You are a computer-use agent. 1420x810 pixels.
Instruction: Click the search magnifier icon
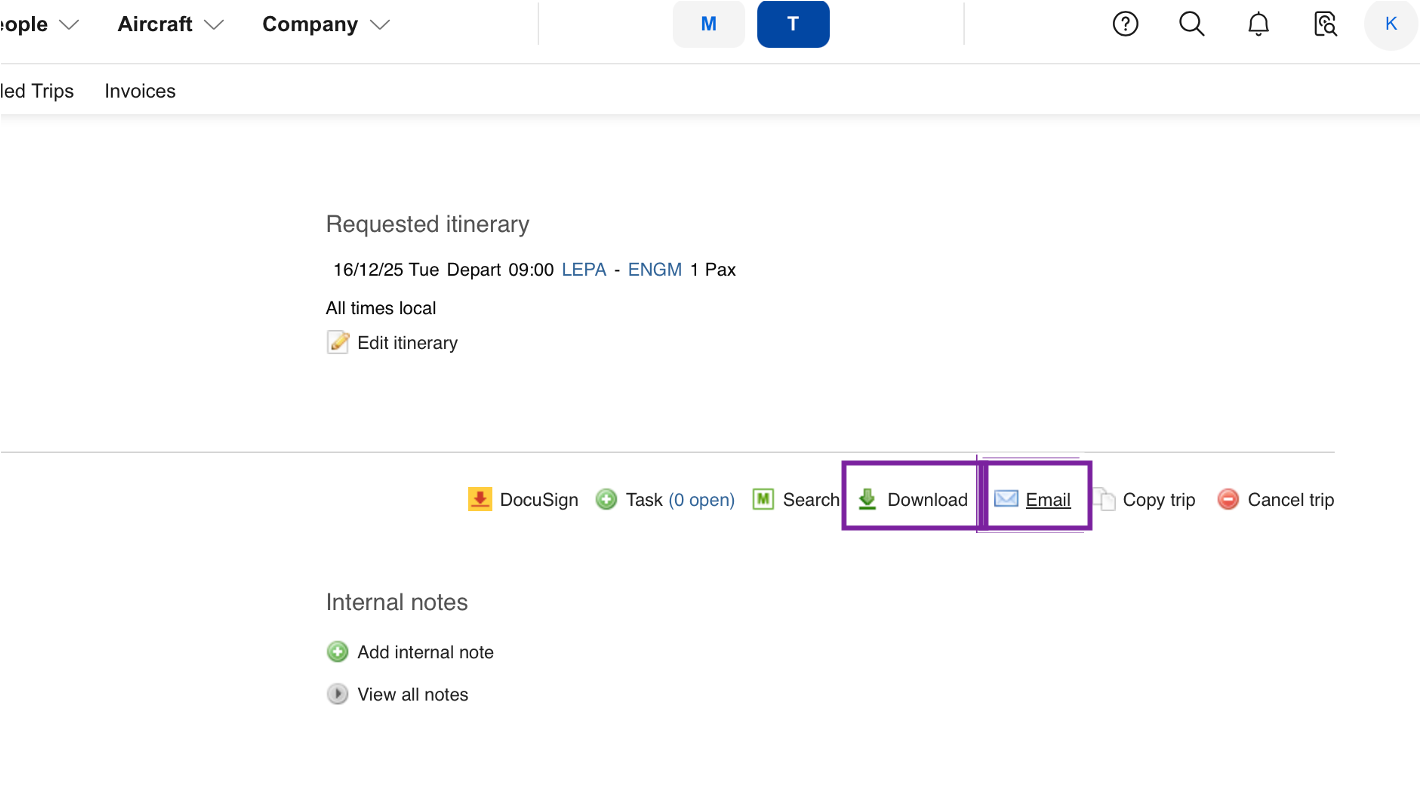point(1191,24)
